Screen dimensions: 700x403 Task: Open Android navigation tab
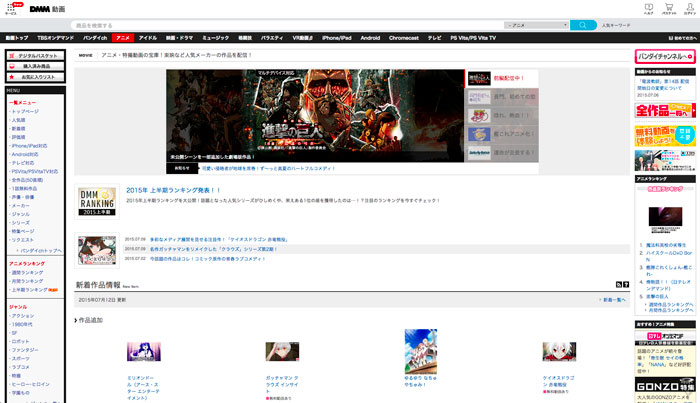(x=370, y=38)
